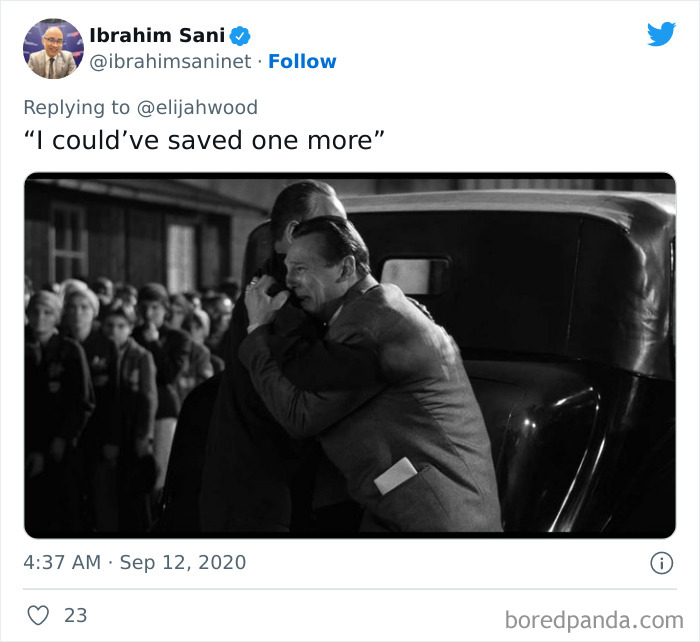Select the tweet text "I could've saved one more"
700x642 pixels.
coord(204,140)
